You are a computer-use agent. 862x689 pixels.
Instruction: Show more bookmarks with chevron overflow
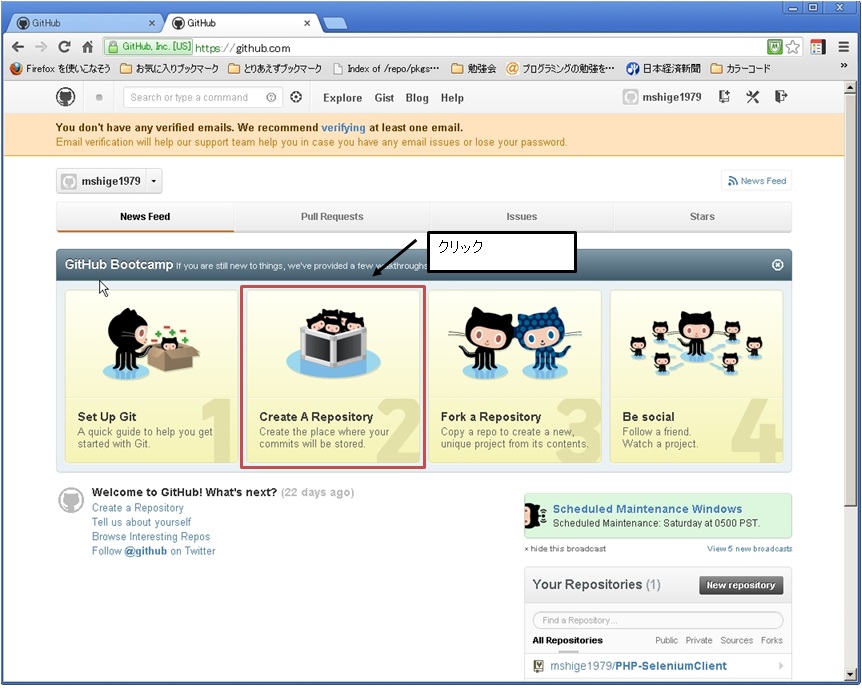point(844,66)
